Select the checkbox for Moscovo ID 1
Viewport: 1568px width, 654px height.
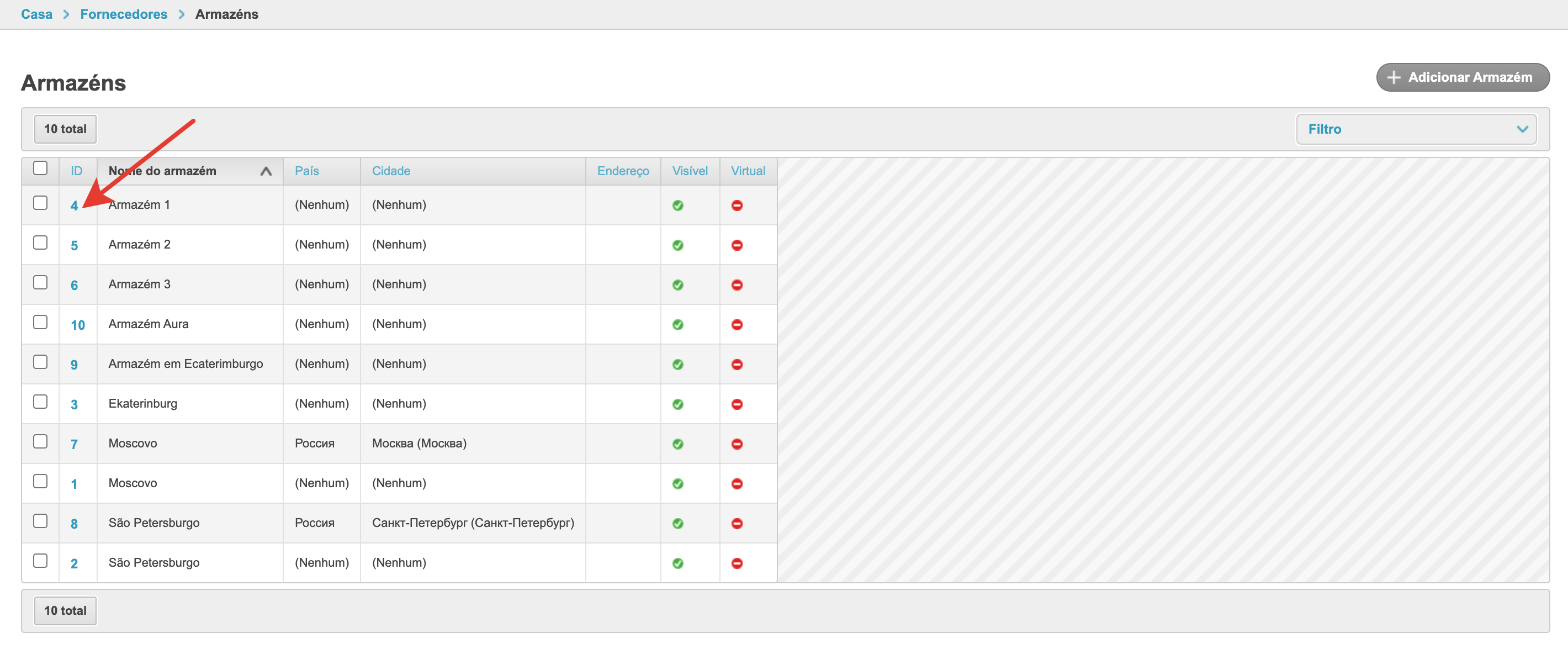click(40, 481)
